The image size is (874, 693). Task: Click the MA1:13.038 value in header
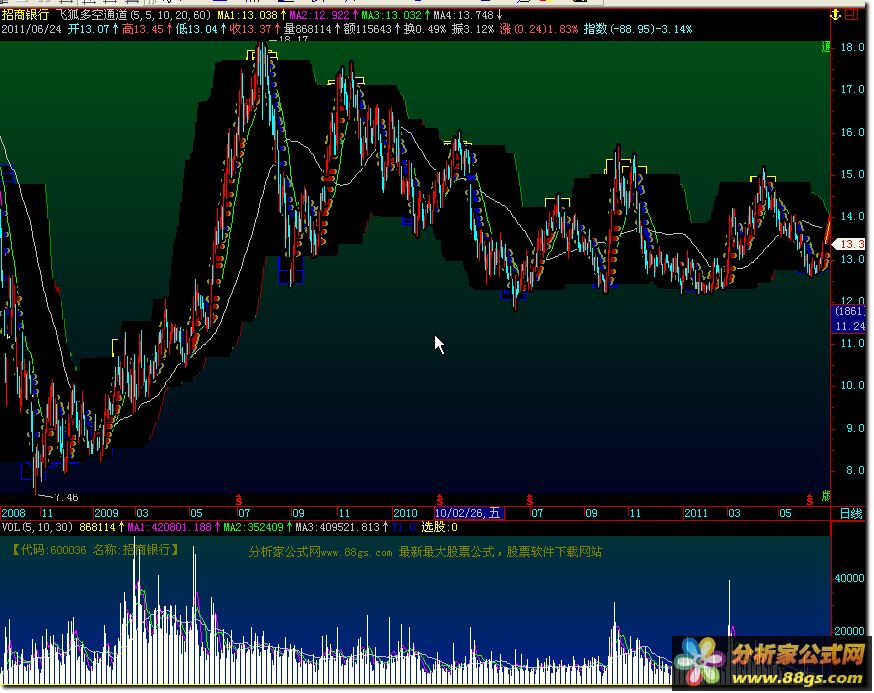pyautogui.click(x=247, y=15)
